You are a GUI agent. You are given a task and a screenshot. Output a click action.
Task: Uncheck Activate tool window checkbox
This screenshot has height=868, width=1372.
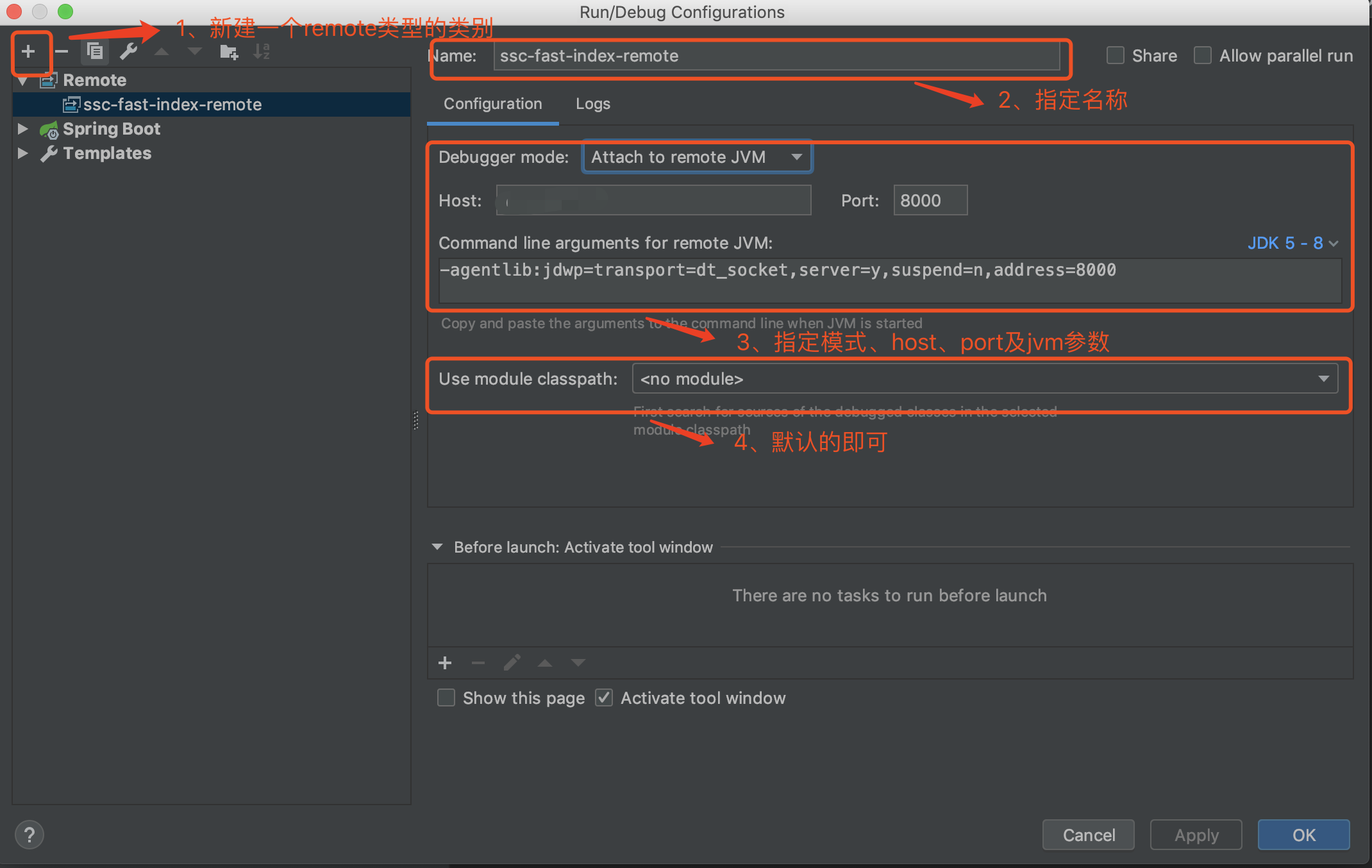[604, 697]
